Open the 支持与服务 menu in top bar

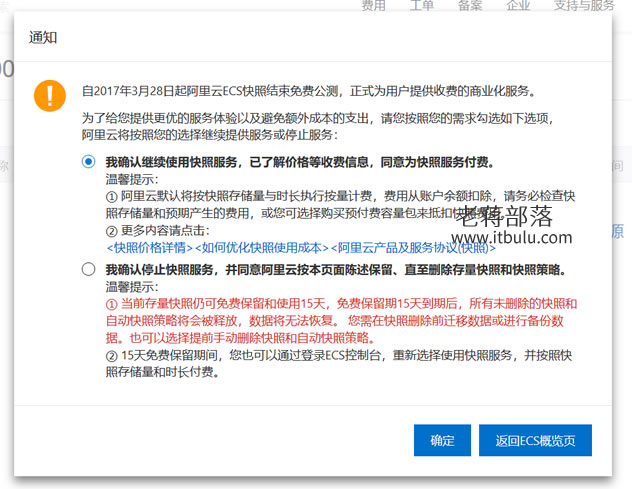click(584, 5)
